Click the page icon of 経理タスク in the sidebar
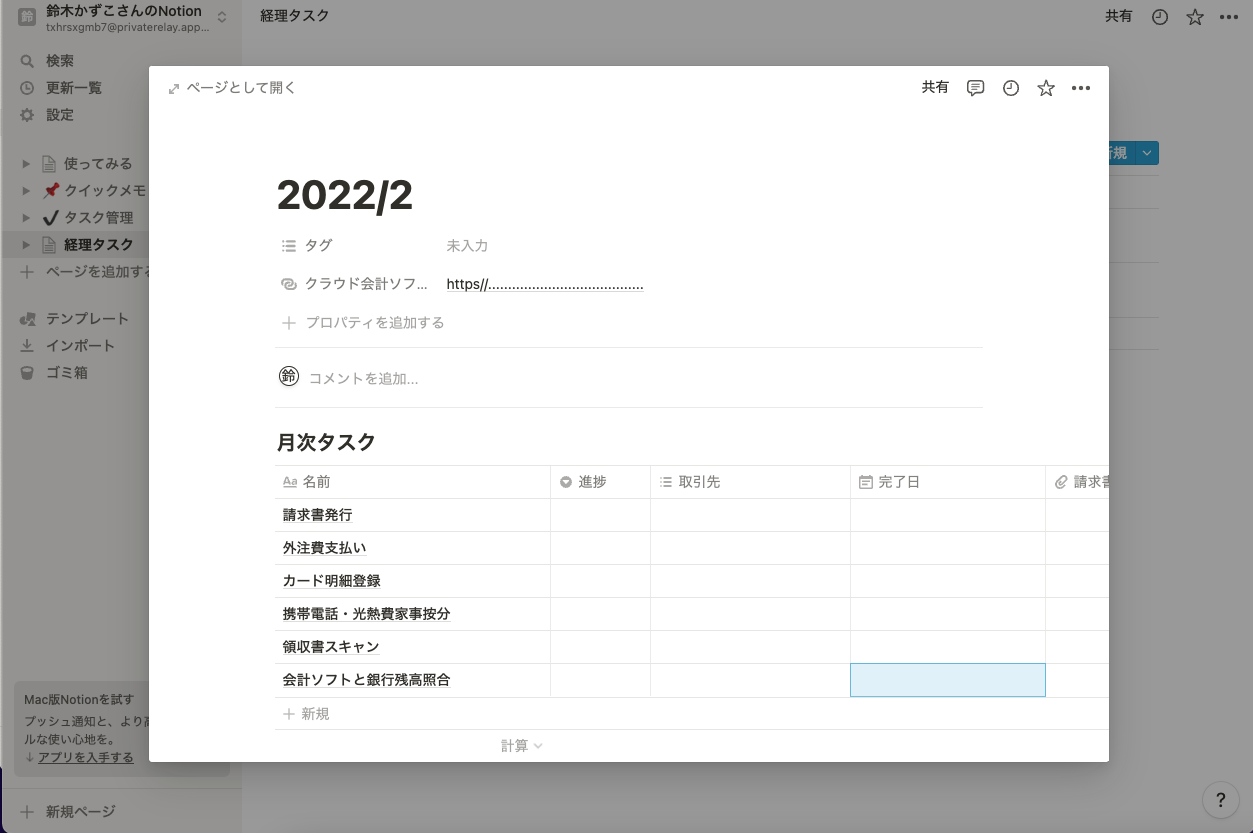Image resolution: width=1253 pixels, height=833 pixels. (48, 245)
